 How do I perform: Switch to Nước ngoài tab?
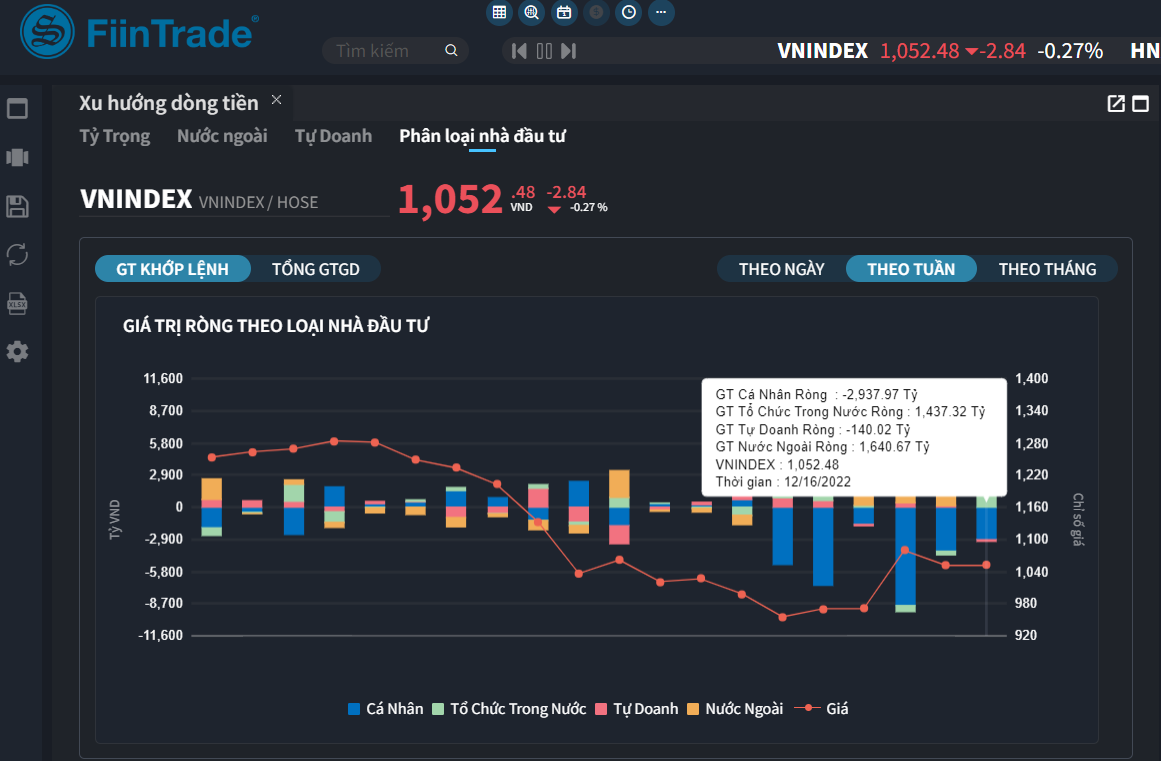222,136
